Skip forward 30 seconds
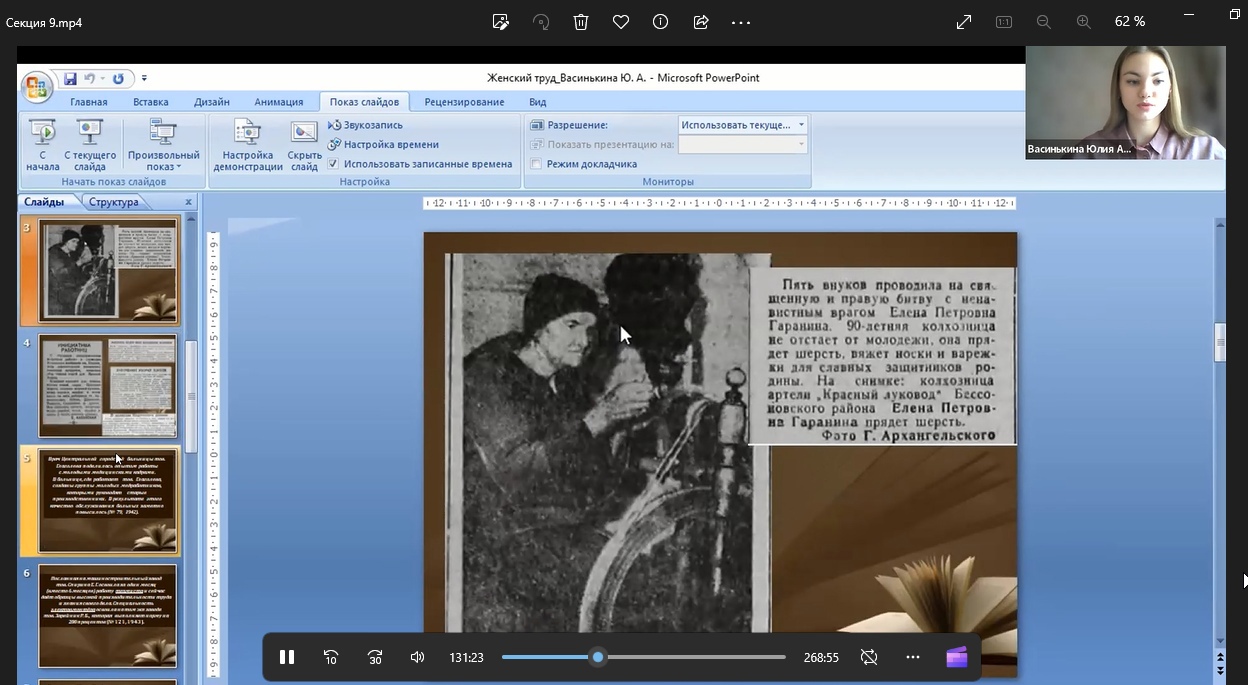Viewport: 1248px width, 685px height. (375, 657)
